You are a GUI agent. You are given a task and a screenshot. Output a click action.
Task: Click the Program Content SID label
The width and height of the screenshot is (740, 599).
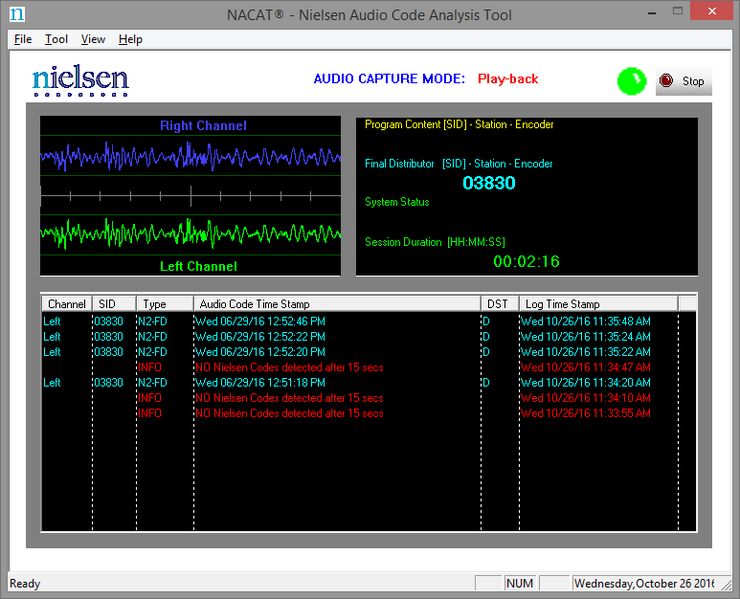coord(459,125)
